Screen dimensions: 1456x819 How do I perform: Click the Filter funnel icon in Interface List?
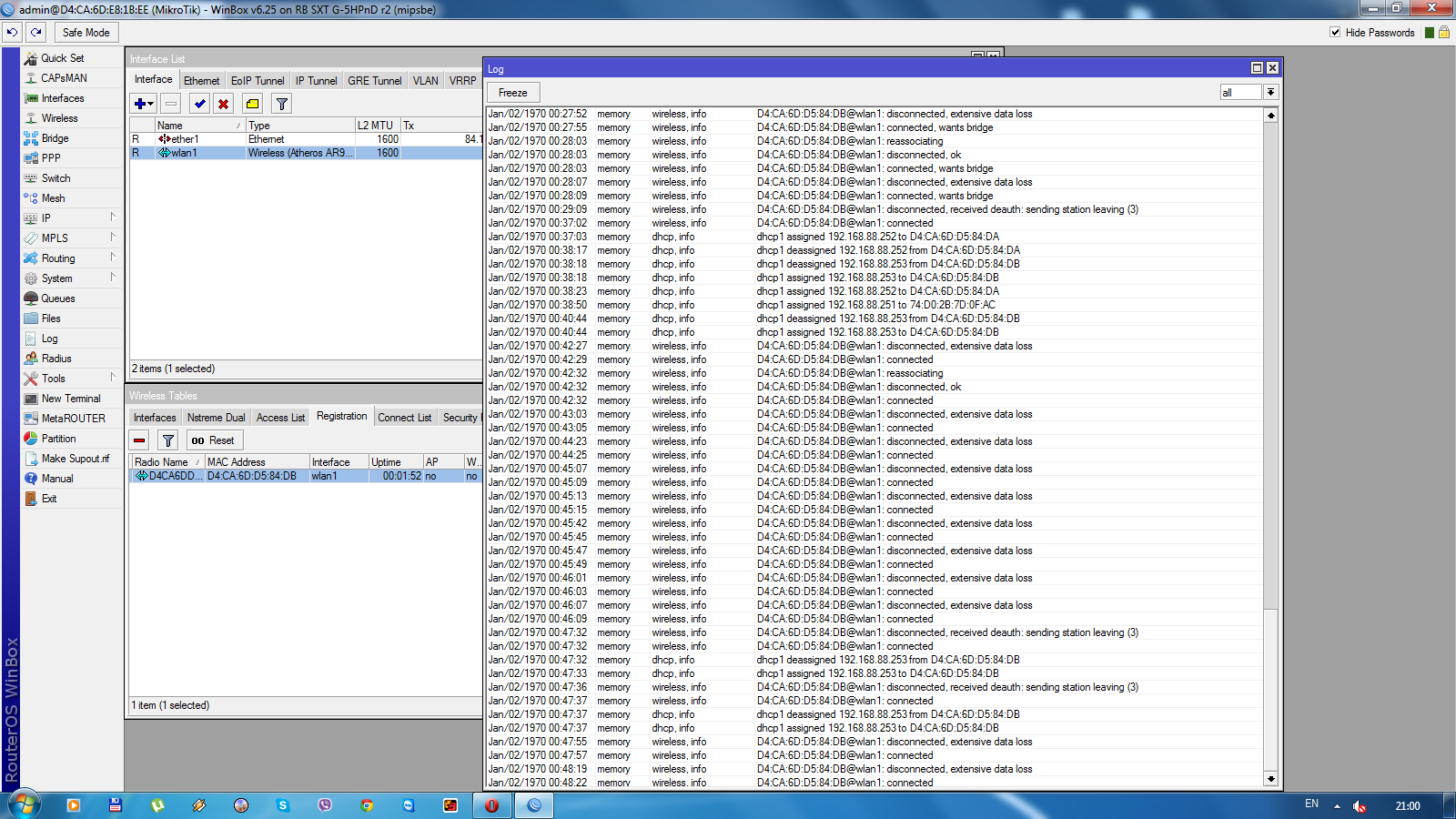pos(282,104)
